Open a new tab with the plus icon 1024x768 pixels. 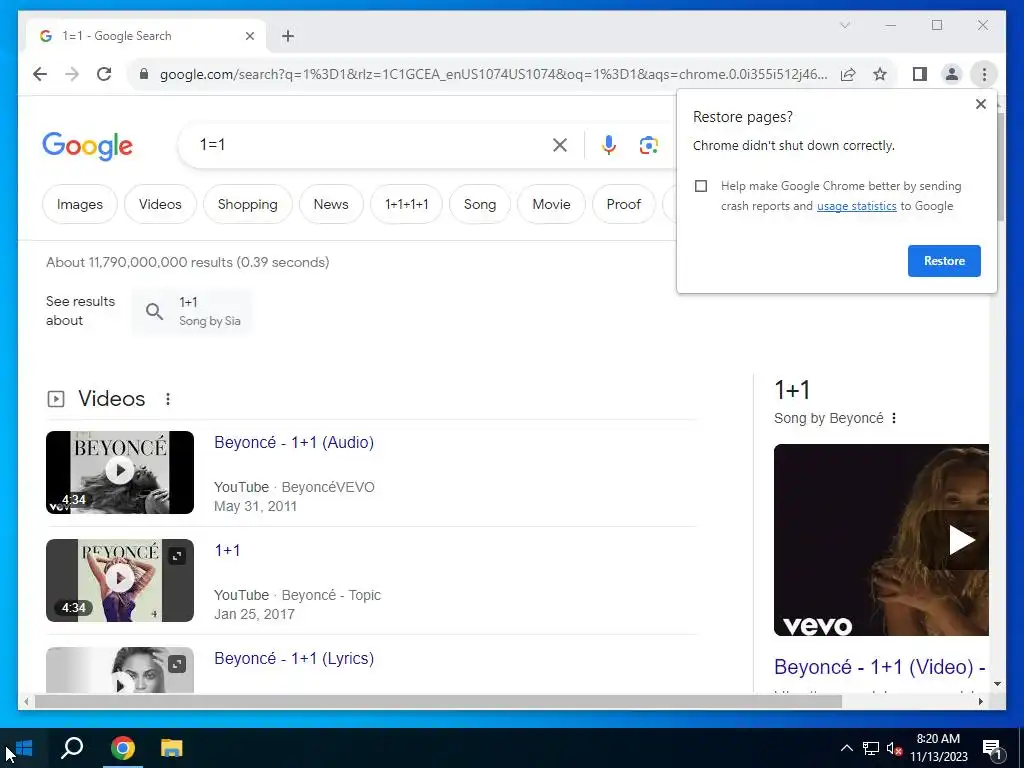tap(288, 36)
